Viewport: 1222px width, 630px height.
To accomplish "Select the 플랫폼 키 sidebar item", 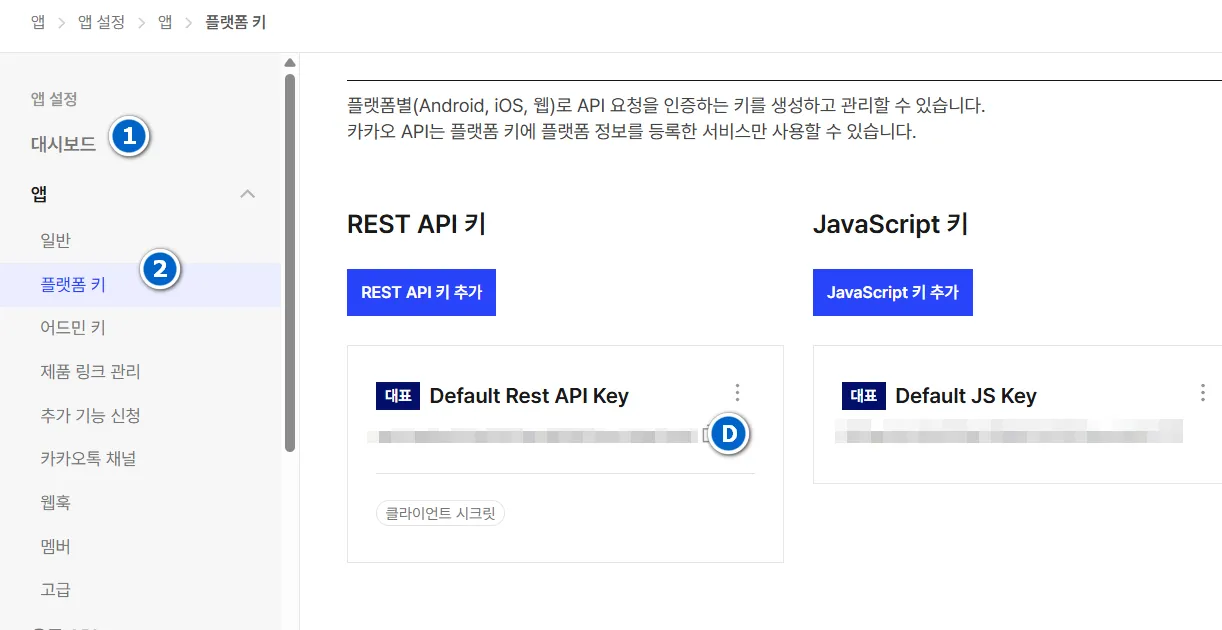I will pyautogui.click(x=73, y=285).
